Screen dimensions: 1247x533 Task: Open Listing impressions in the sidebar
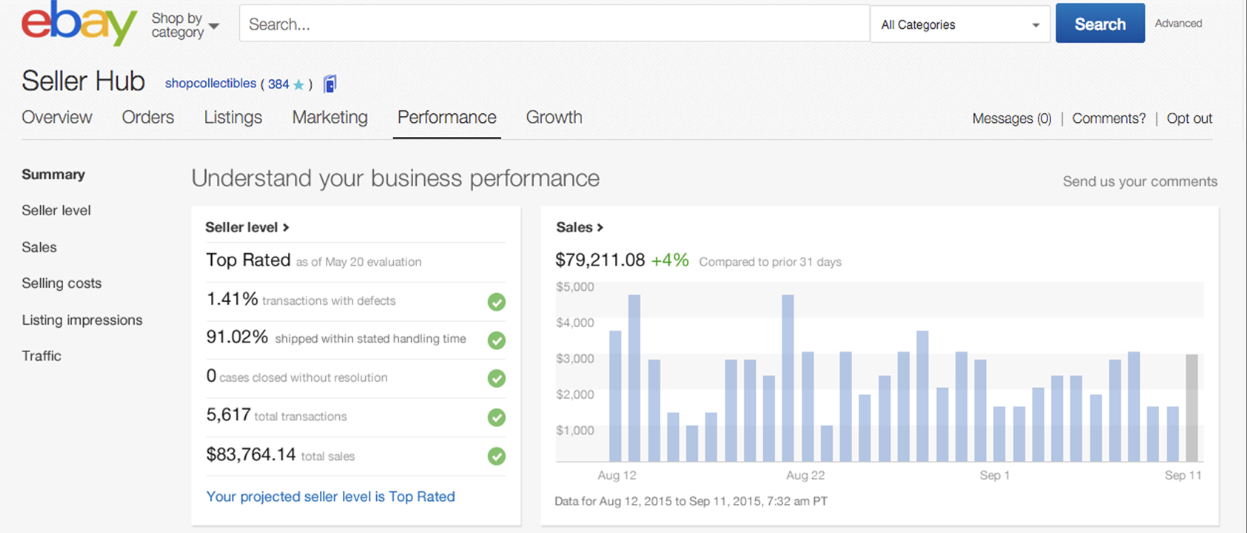pos(82,320)
